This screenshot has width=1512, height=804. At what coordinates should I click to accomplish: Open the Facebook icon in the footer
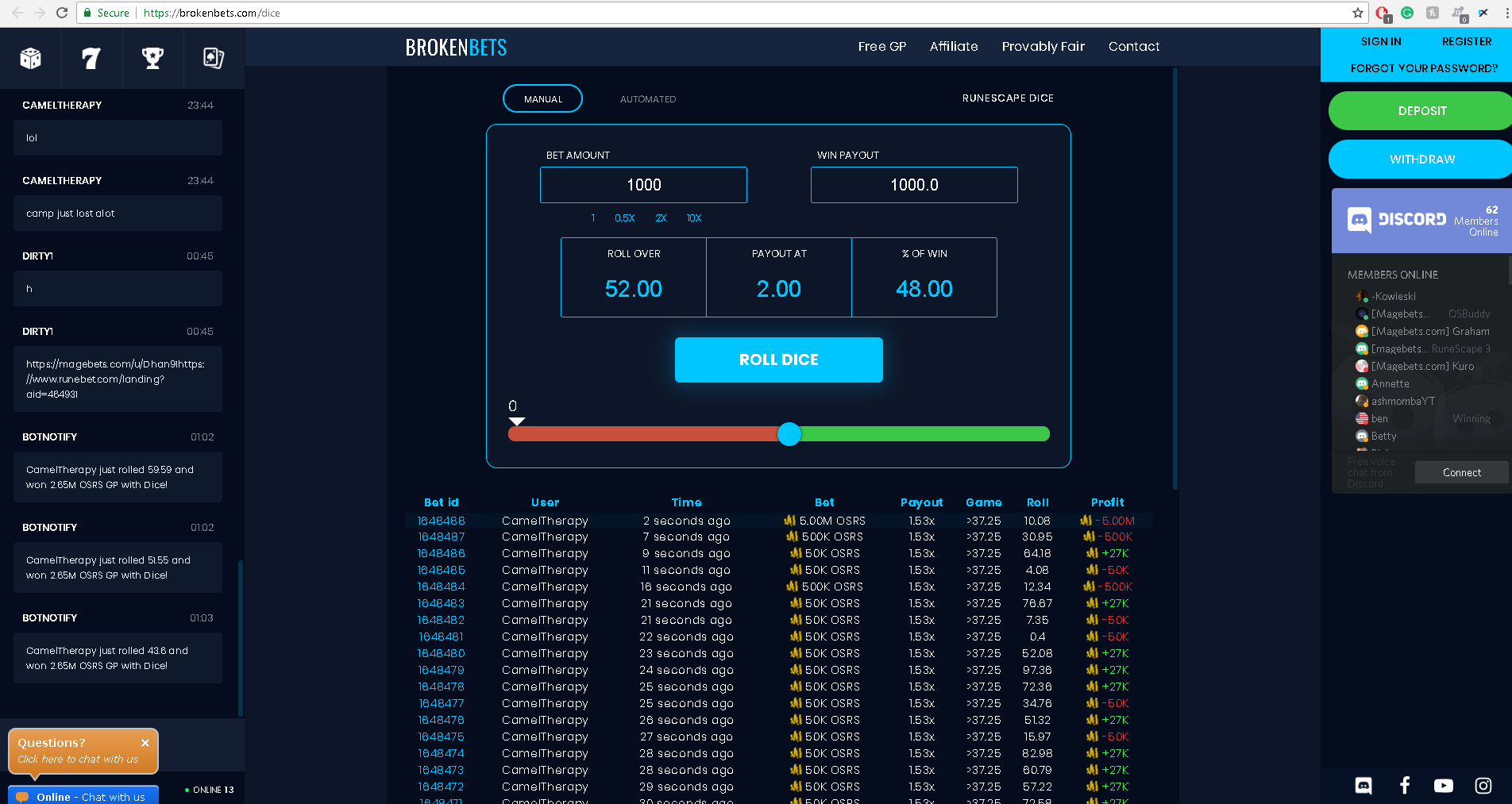click(x=1404, y=786)
